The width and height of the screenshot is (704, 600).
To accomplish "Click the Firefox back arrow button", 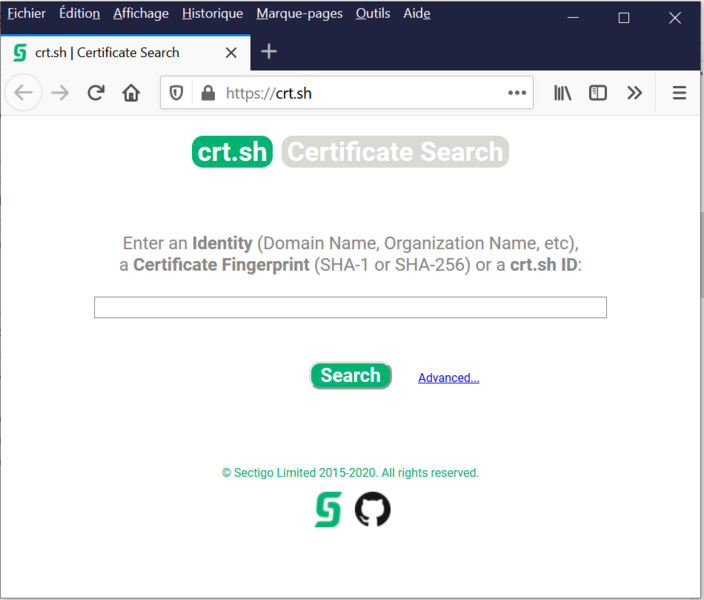I will pos(24,93).
